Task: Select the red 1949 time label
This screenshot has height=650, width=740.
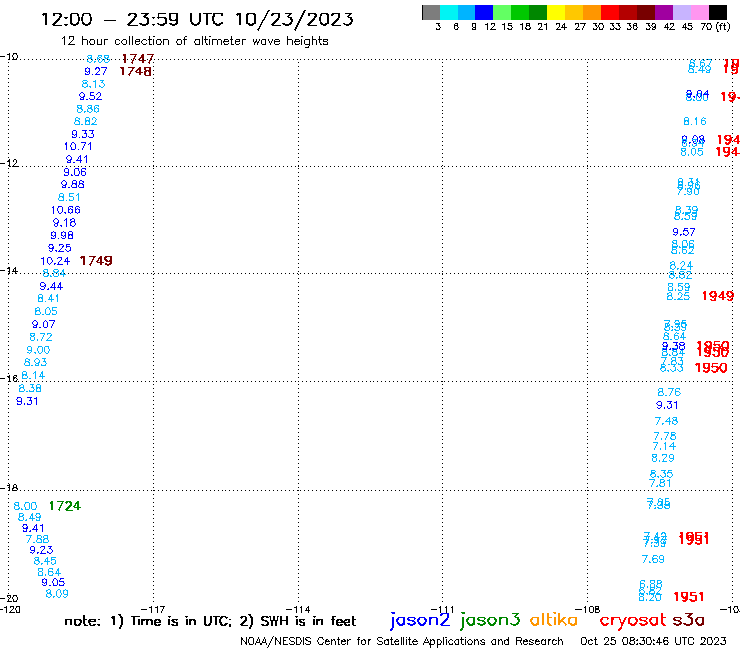Action: [x=718, y=296]
